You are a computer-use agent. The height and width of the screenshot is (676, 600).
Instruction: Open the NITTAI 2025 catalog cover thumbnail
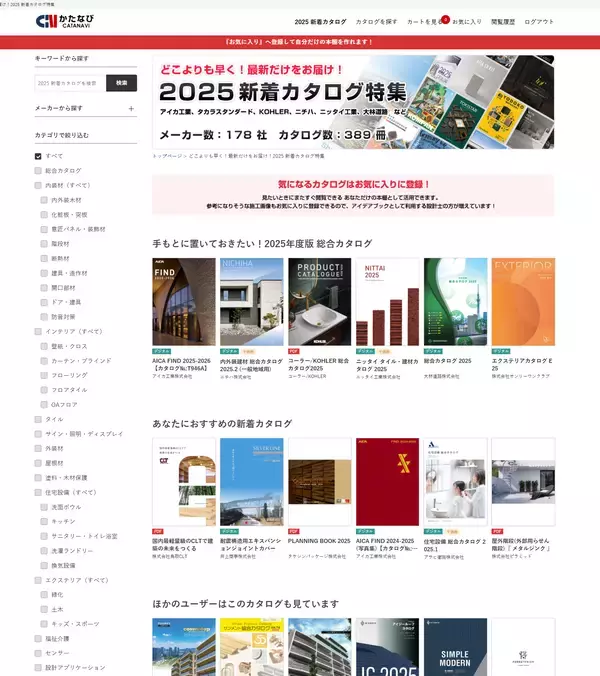tap(388, 302)
